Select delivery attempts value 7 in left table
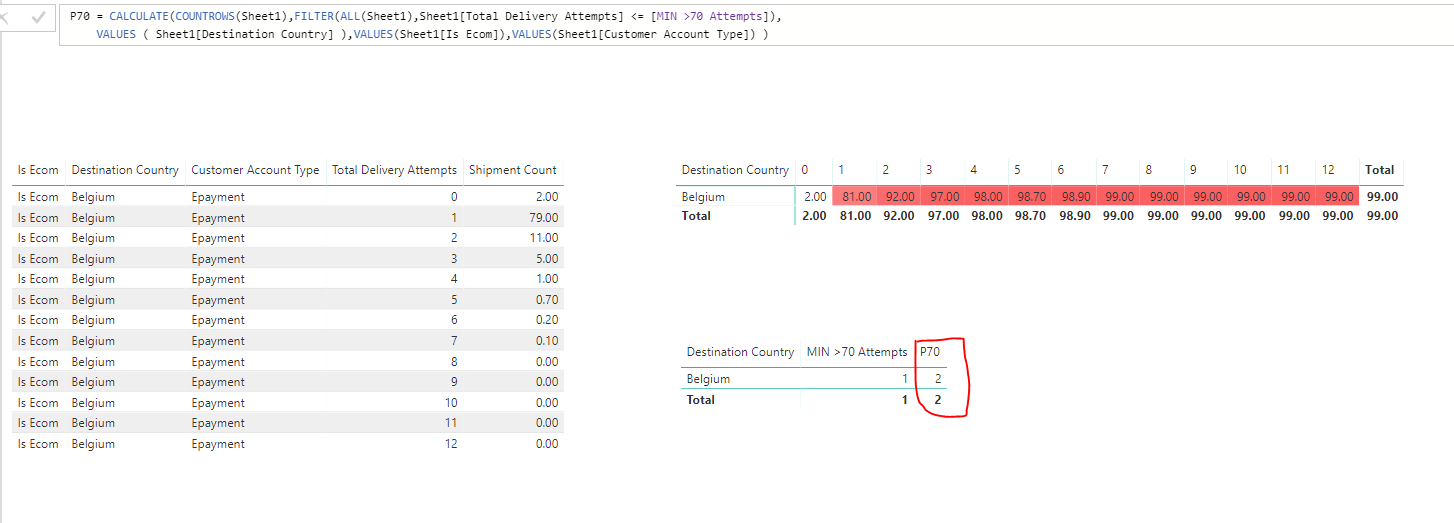 click(454, 341)
